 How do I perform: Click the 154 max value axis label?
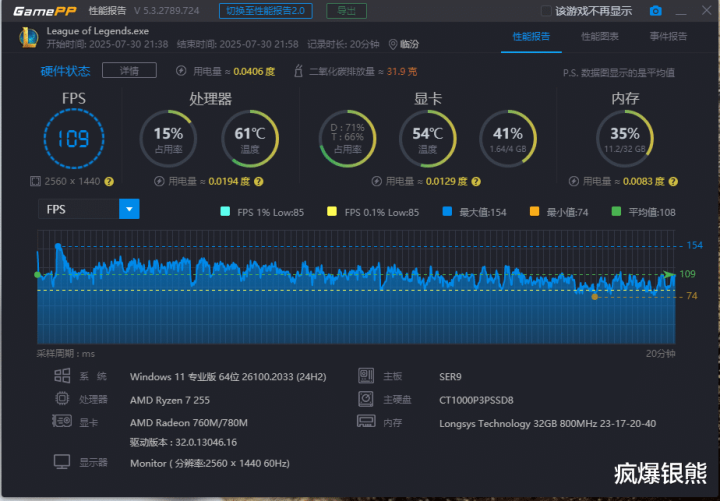point(694,245)
